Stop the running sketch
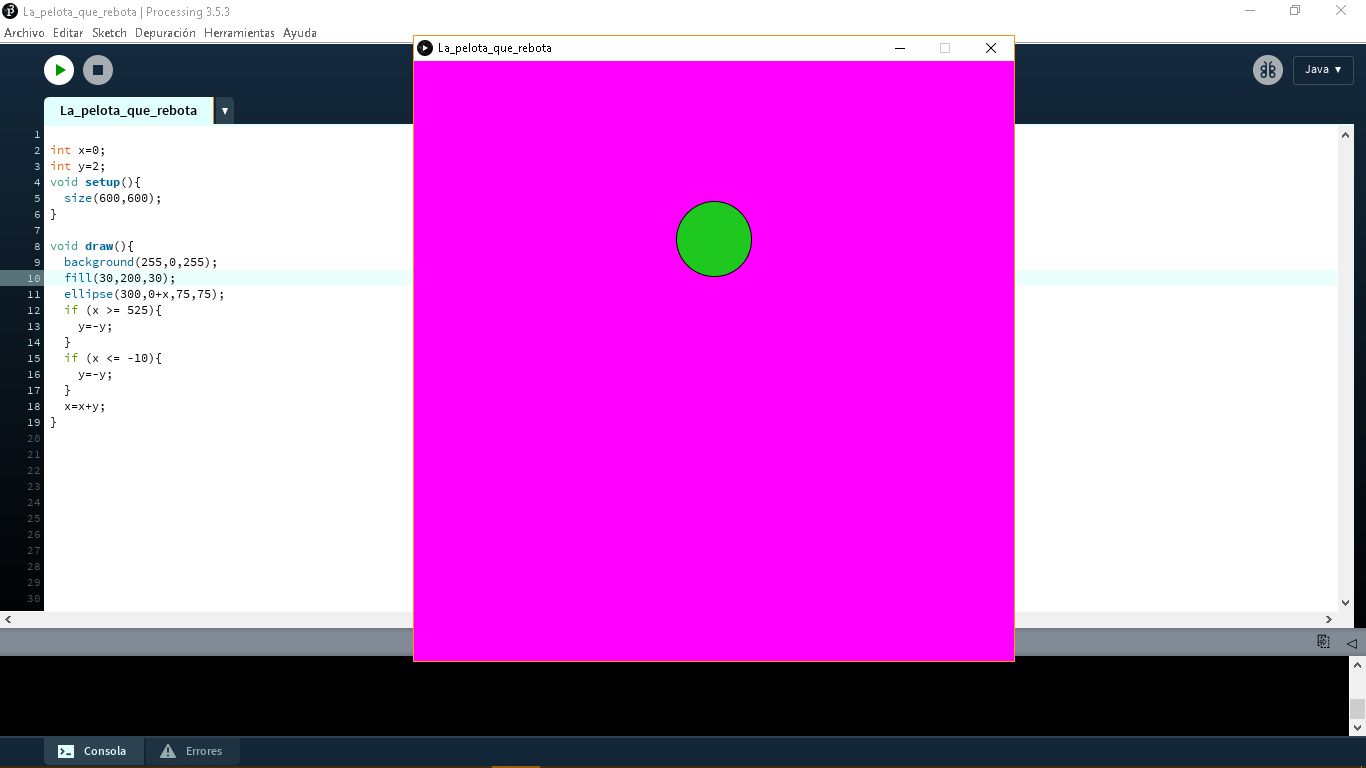The width and height of the screenshot is (1366, 768). coord(97,70)
